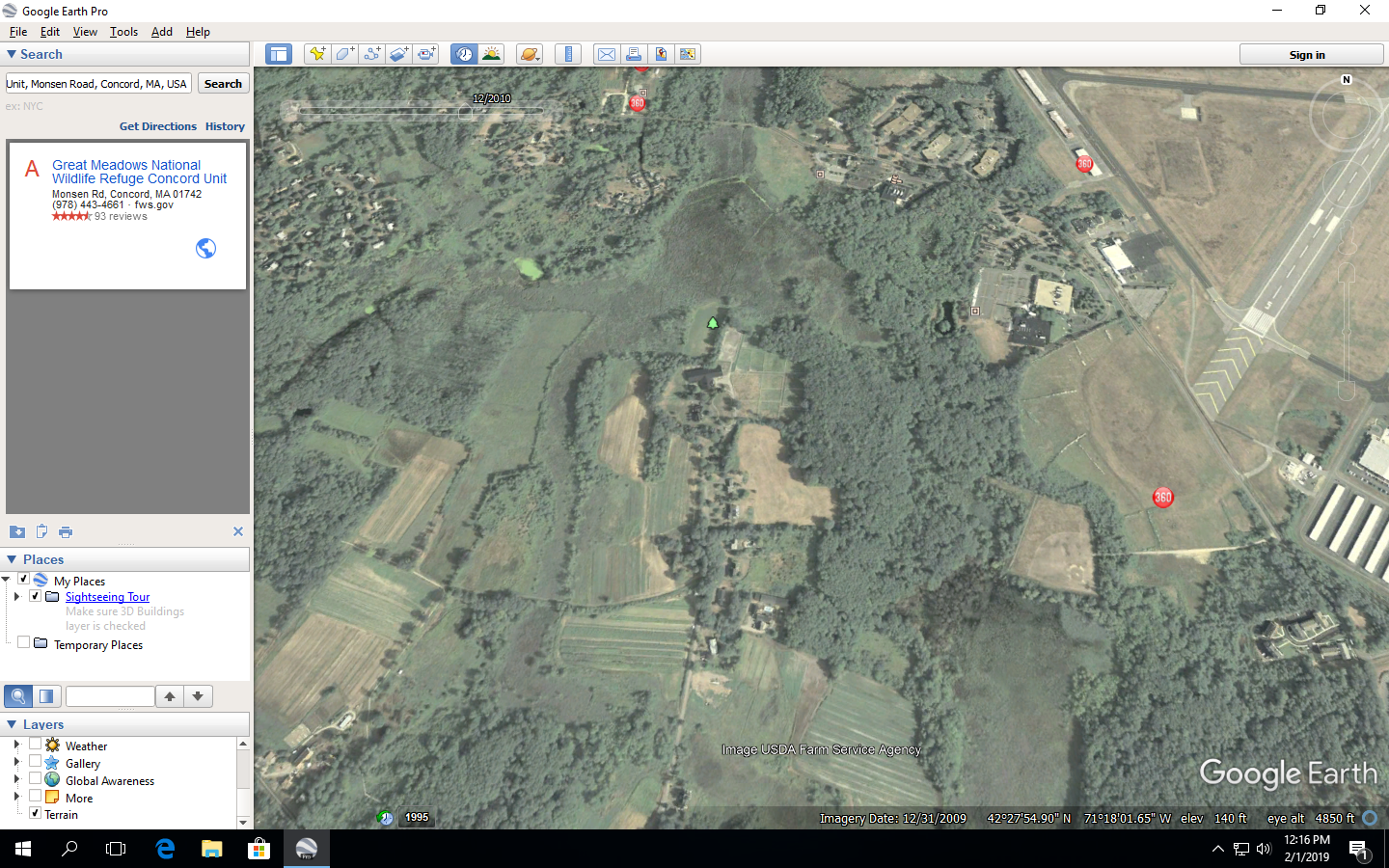1389x868 pixels.
Task: Click the move down arrow in Places
Action: tap(198, 696)
